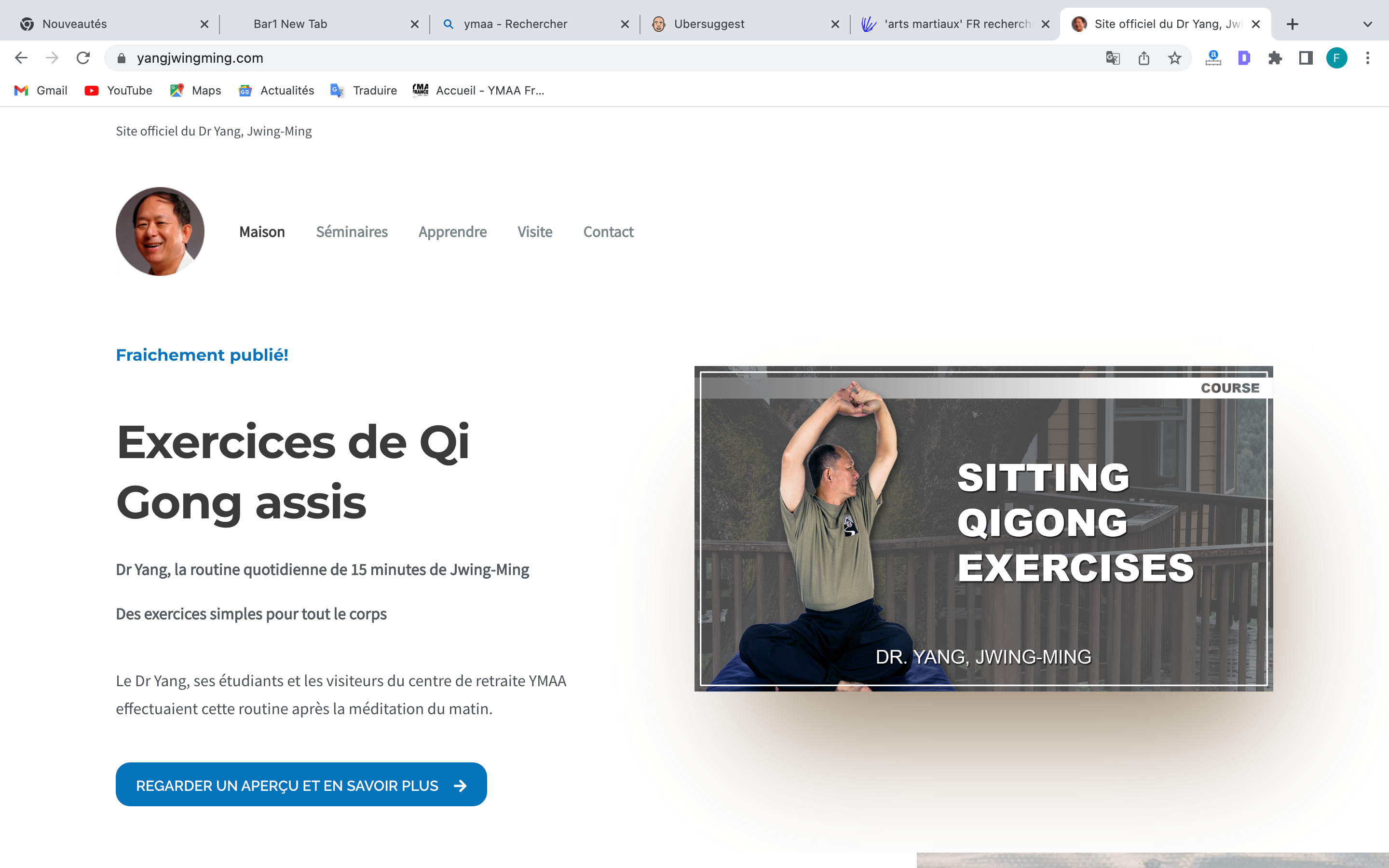
Task: Reload the page with the refresh icon
Action: pyautogui.click(x=83, y=58)
